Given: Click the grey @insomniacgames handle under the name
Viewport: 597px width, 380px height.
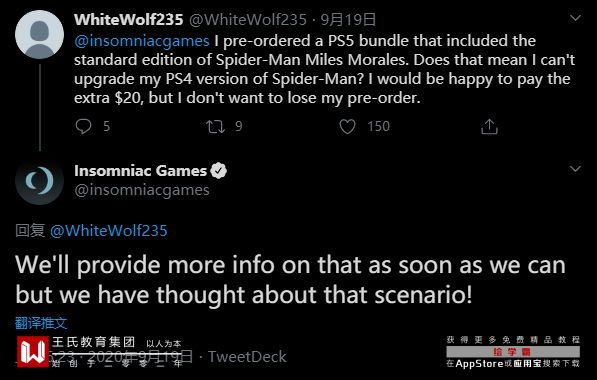Looking at the screenshot, I should (x=142, y=190).
